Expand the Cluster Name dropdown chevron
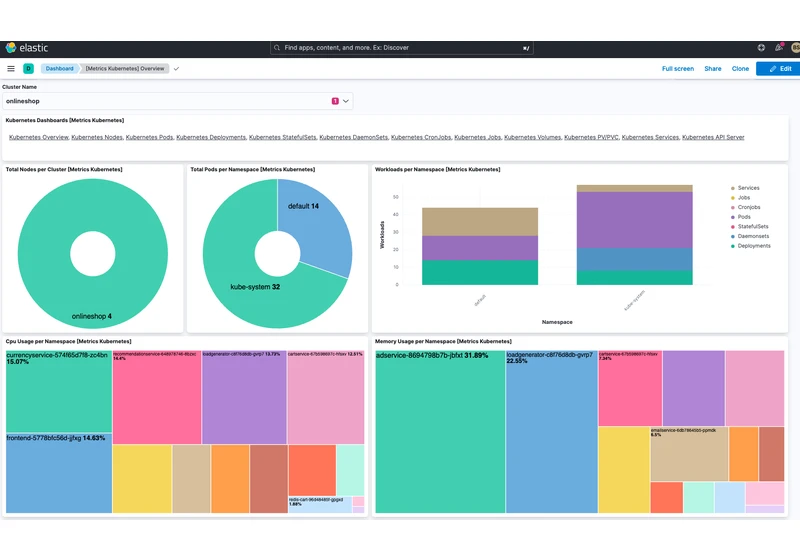 (x=346, y=101)
